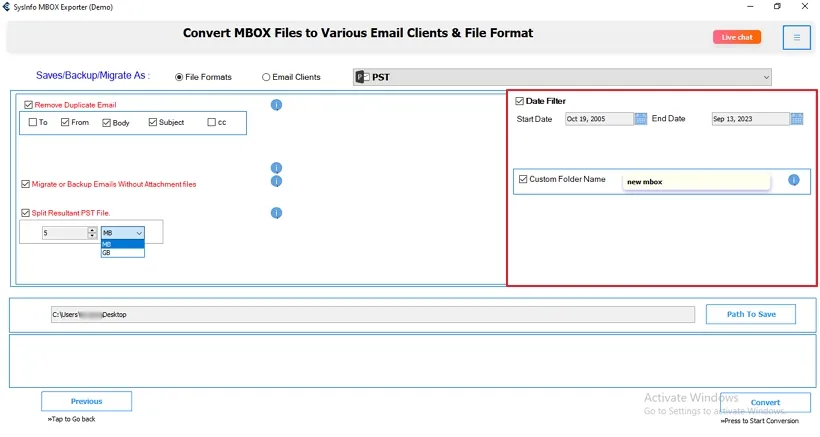This screenshot has width=820, height=437.
Task: Open the PST format dropdown
Action: (562, 77)
